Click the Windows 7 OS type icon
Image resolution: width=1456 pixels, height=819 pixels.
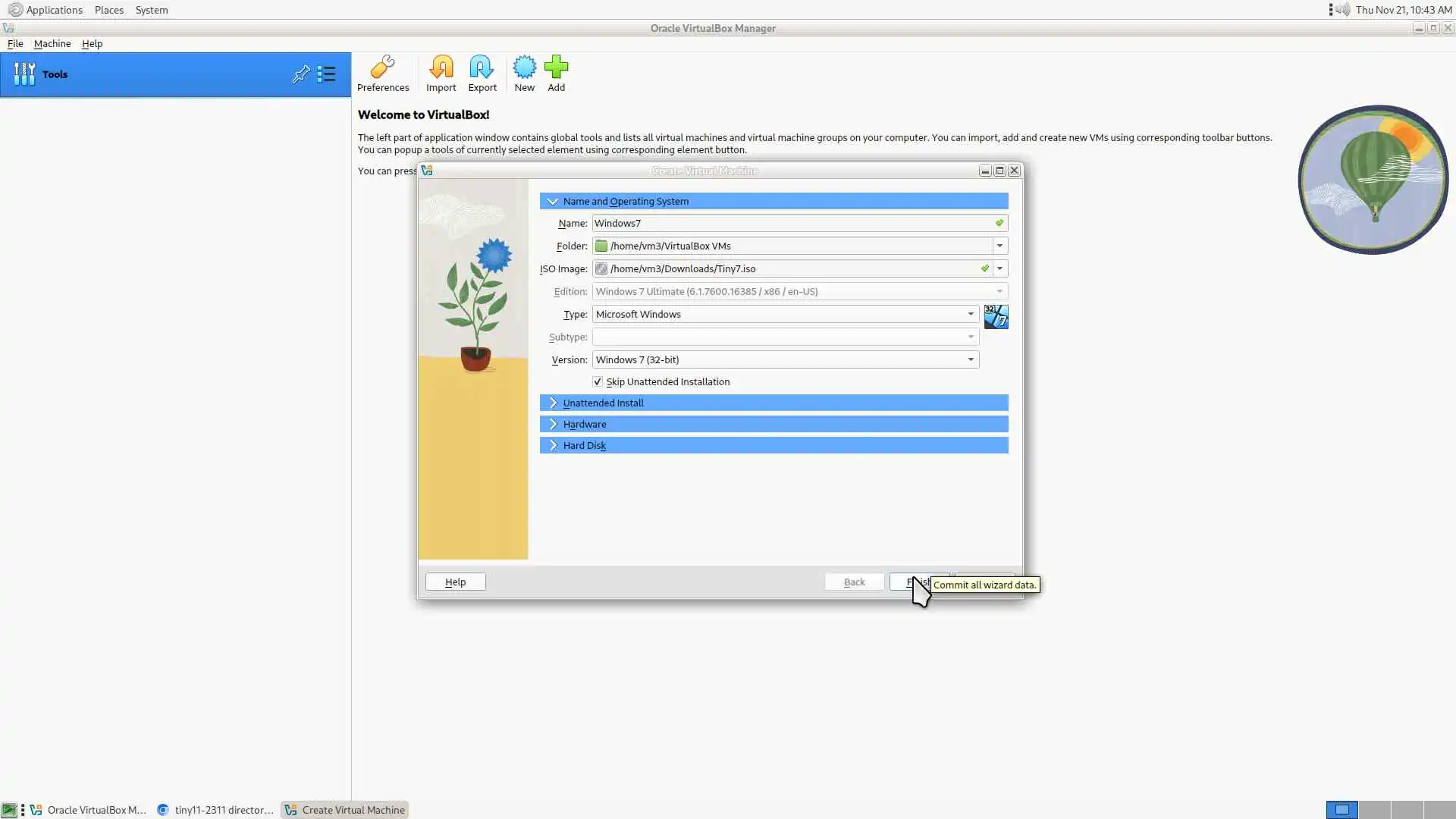[996, 316]
